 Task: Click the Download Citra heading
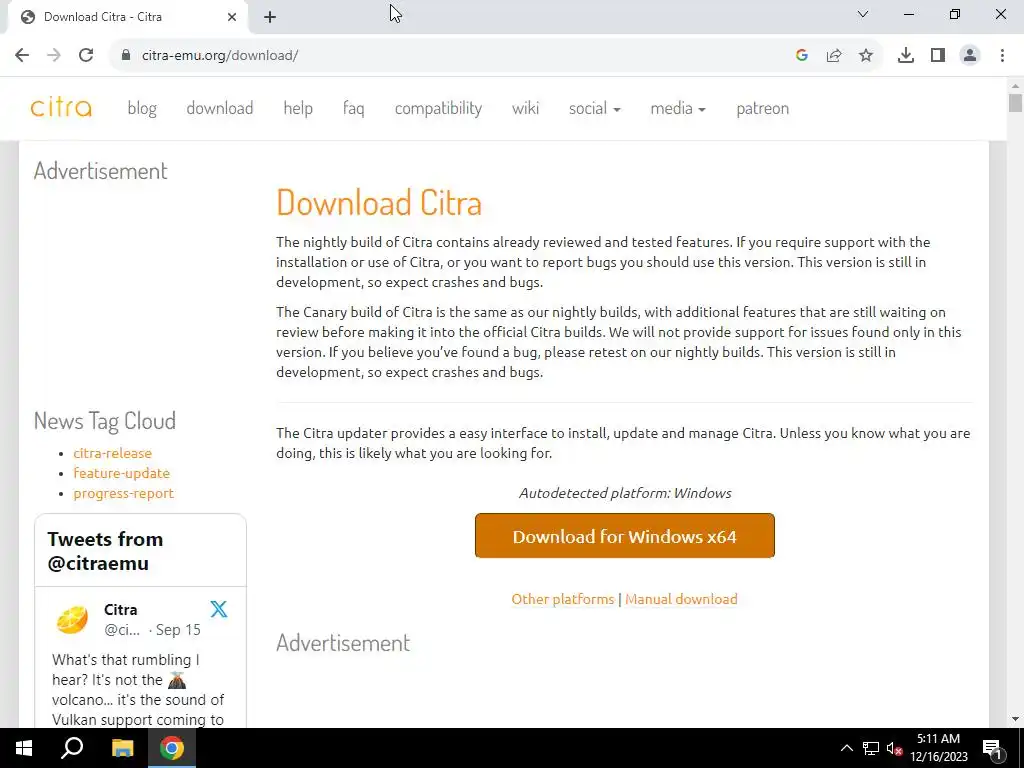click(x=379, y=202)
